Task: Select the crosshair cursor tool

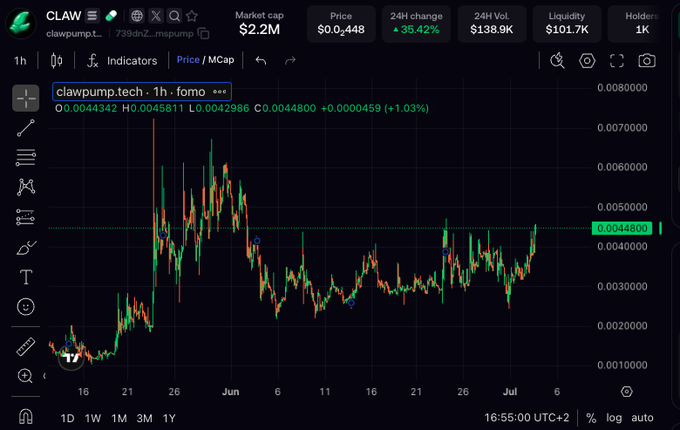Action: click(x=26, y=98)
